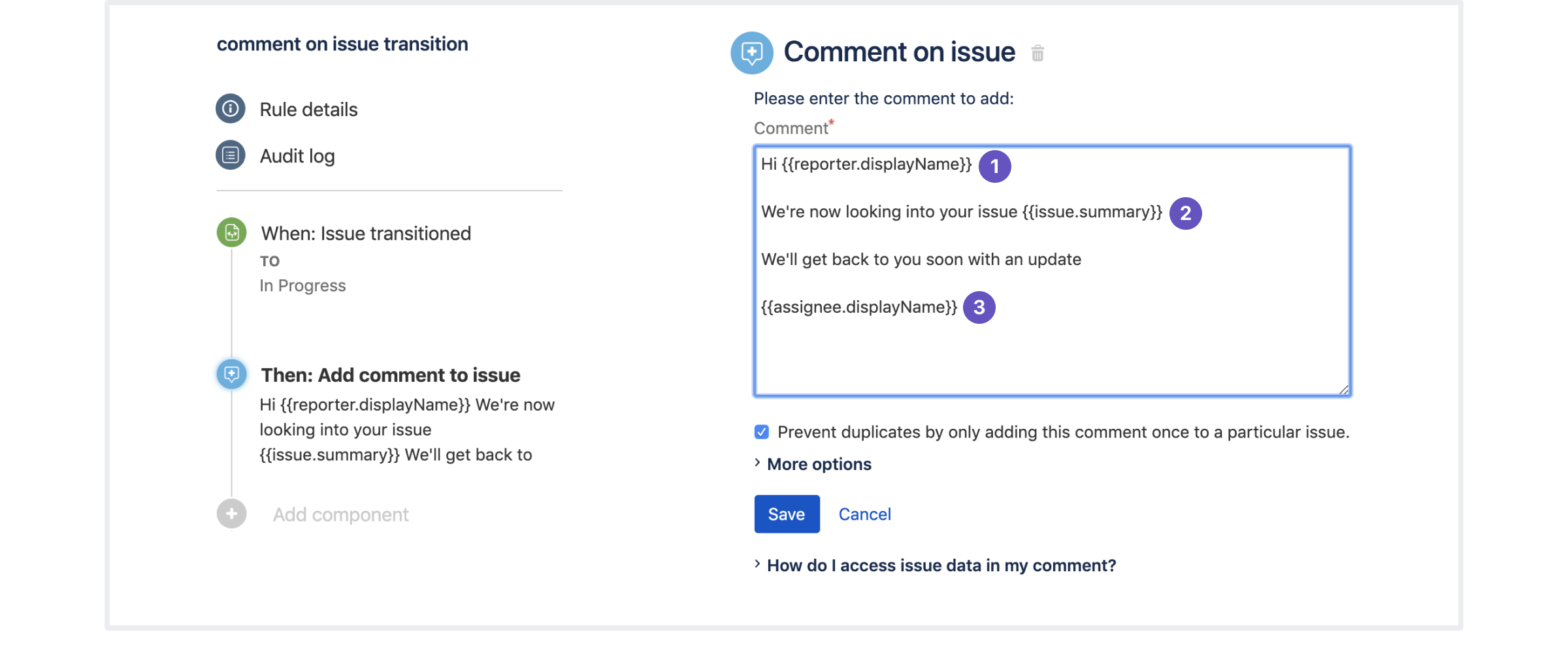
Task: Open Rule details in the sidebar
Action: coord(308,110)
